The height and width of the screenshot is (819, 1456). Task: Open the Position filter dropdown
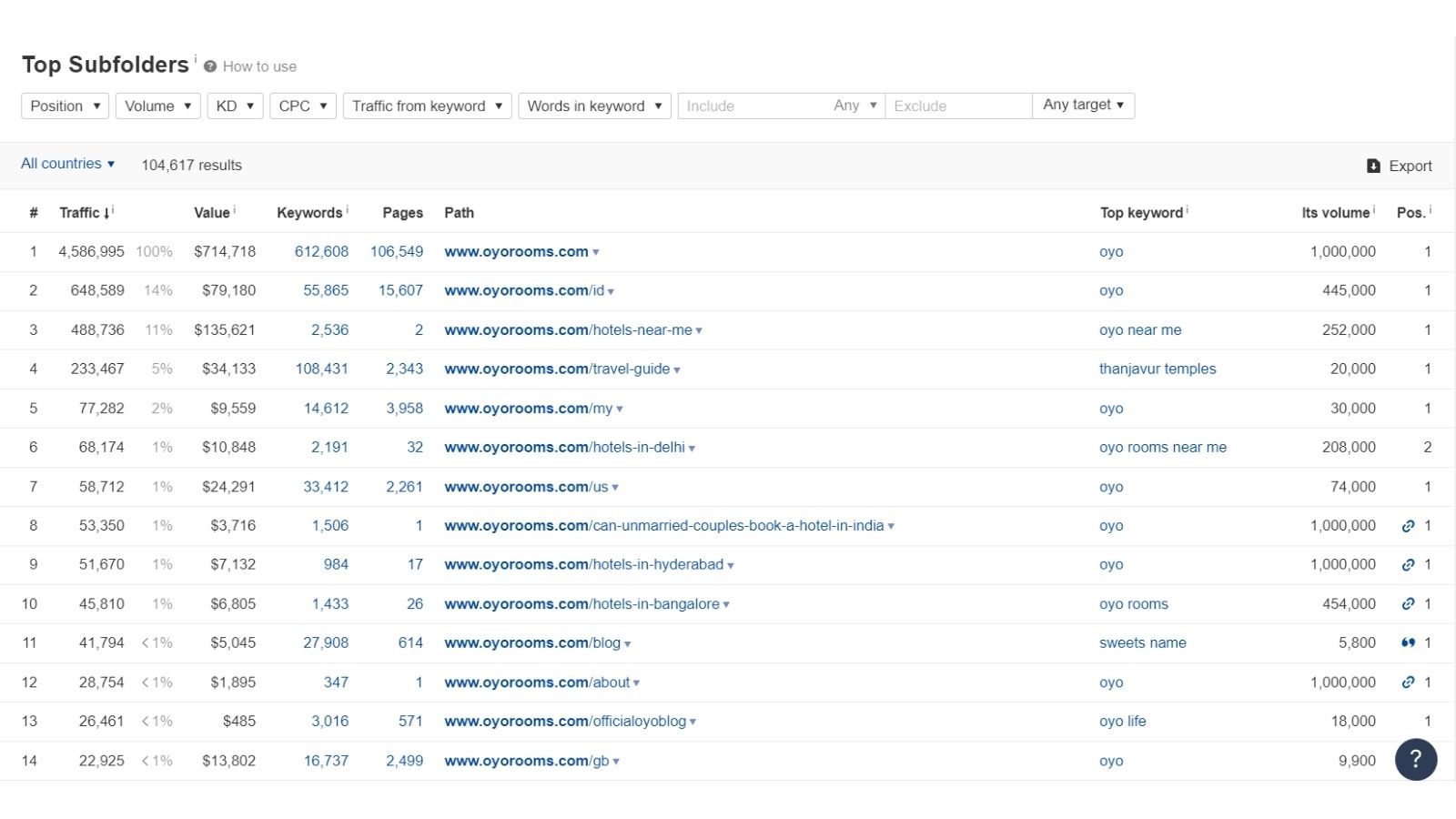66,106
